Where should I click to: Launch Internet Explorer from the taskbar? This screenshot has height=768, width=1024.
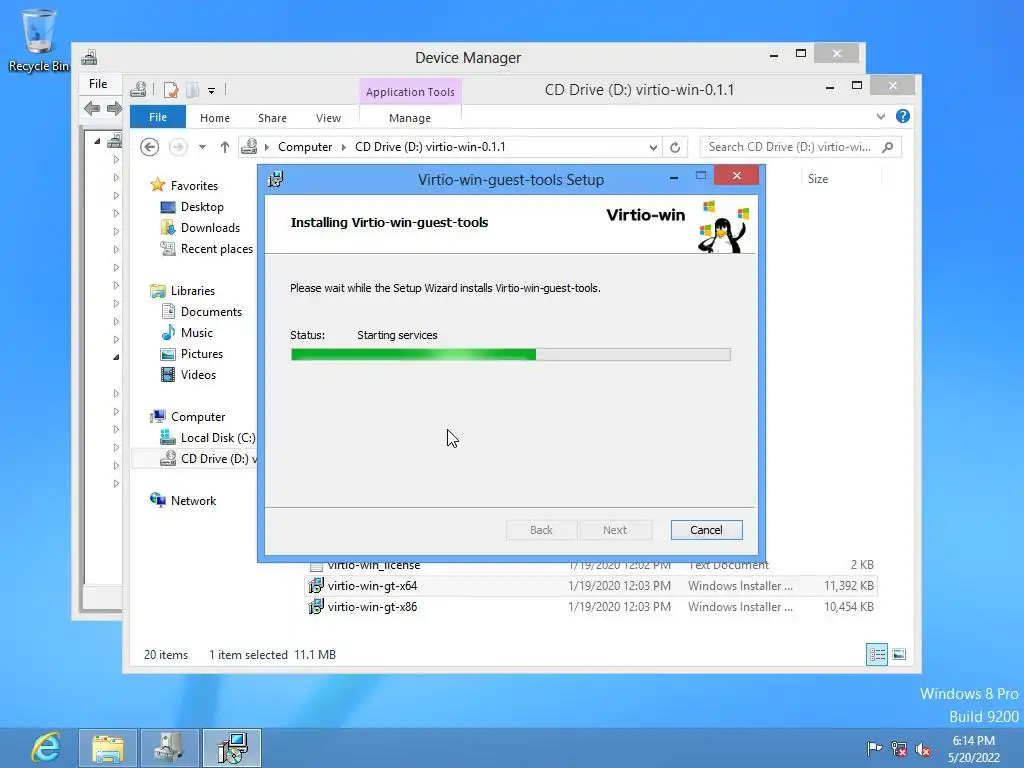46,748
